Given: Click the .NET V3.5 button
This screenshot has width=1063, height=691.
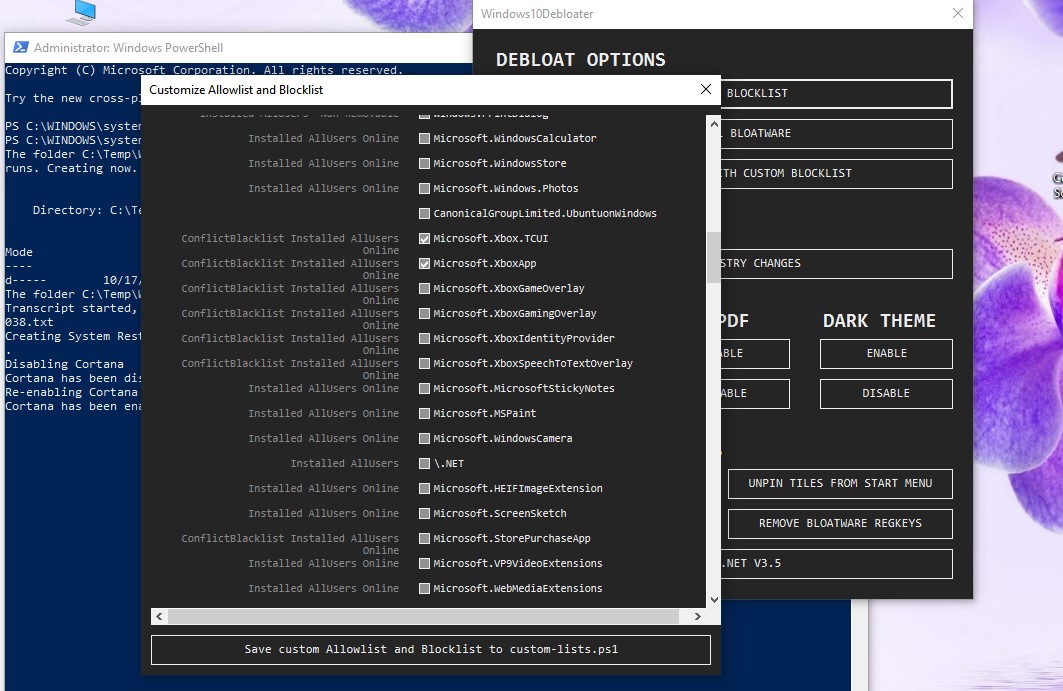Looking at the screenshot, I should [x=837, y=564].
